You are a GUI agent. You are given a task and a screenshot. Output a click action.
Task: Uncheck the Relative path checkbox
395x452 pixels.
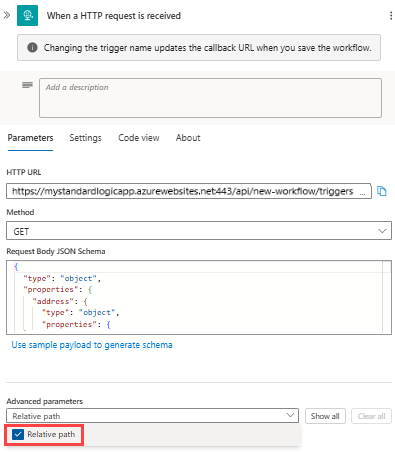pyautogui.click(x=18, y=434)
